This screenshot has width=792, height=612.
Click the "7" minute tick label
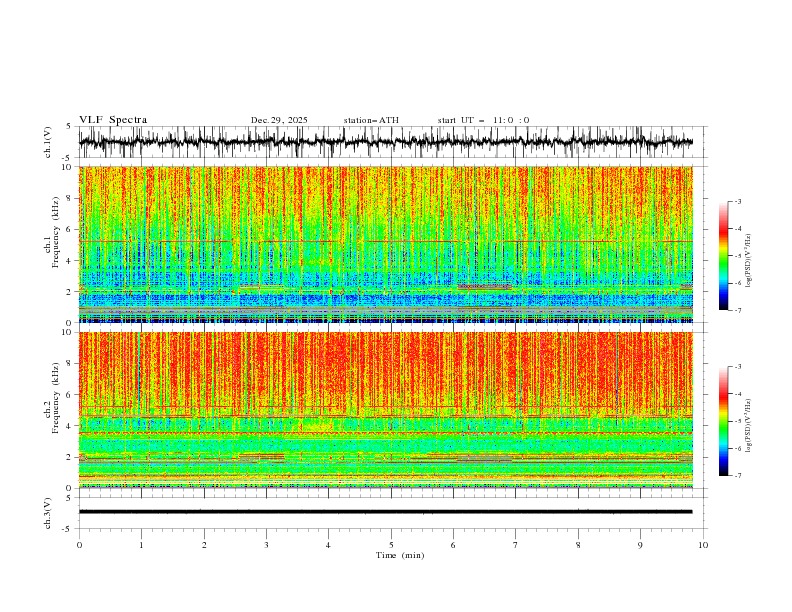pyautogui.click(x=516, y=545)
